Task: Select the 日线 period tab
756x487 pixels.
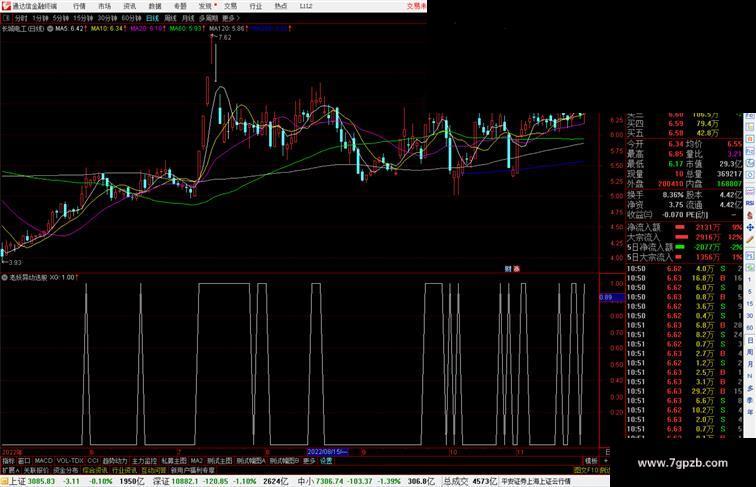Action: pyautogui.click(x=152, y=18)
